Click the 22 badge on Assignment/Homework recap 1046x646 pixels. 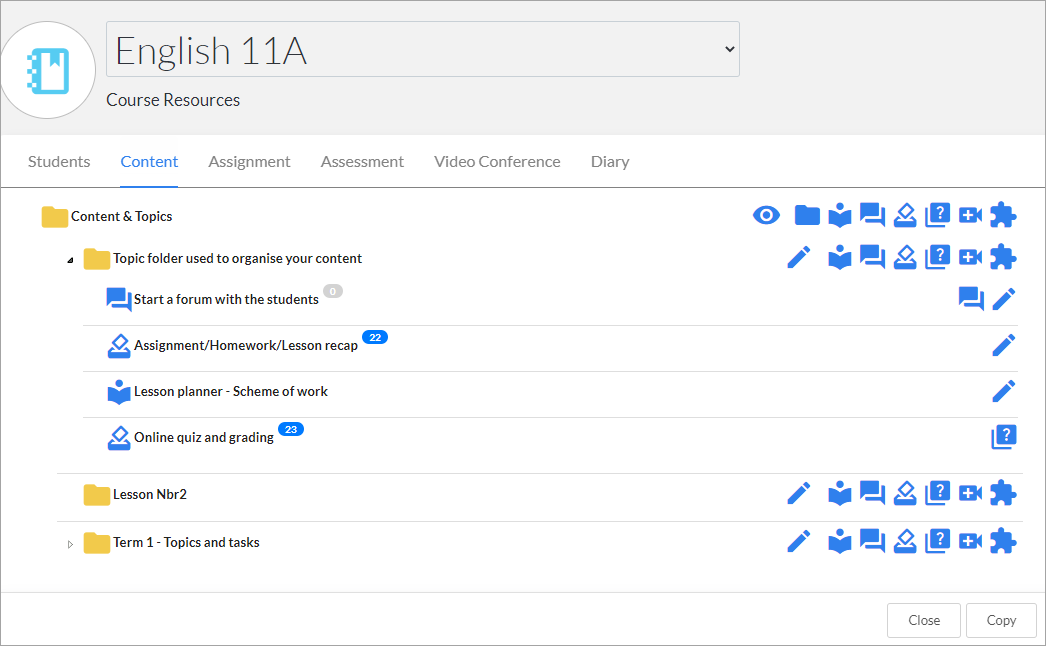pyautogui.click(x=375, y=337)
